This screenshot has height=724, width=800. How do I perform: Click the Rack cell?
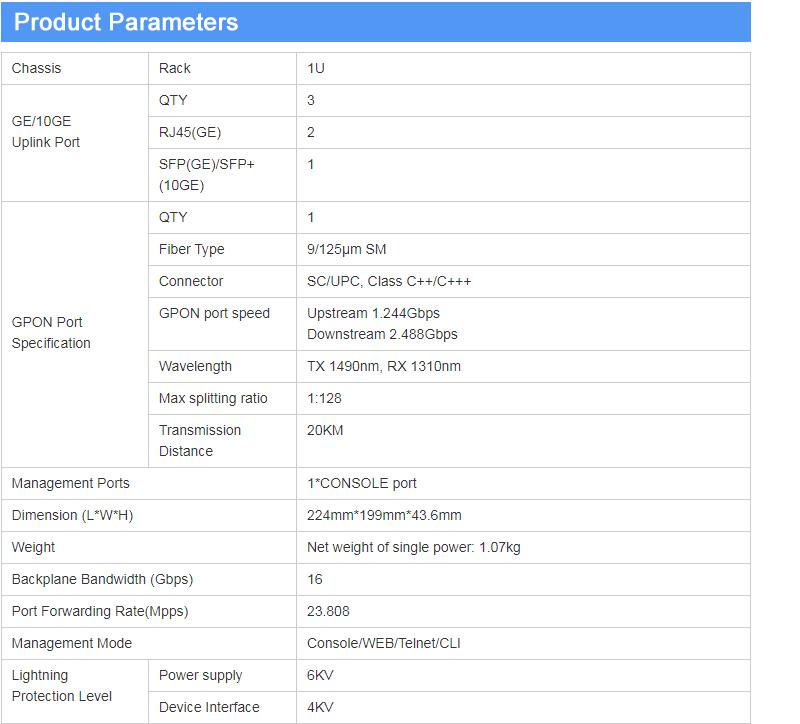pos(175,68)
